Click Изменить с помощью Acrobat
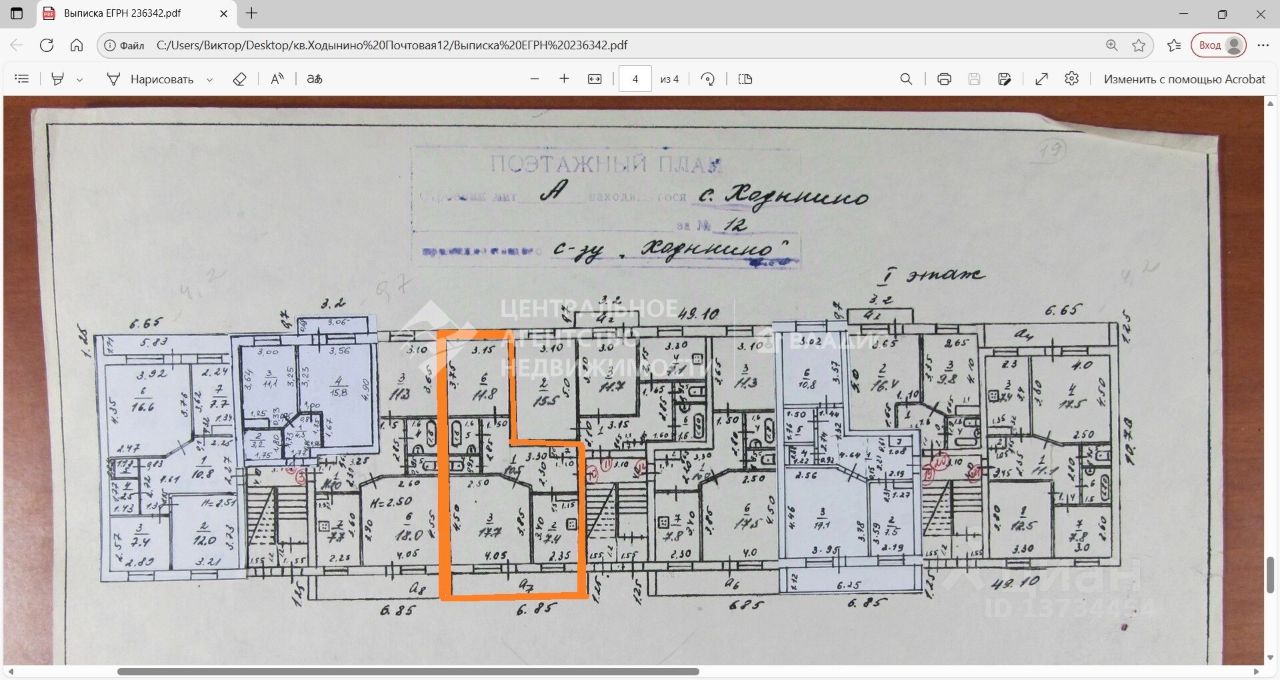Image resolution: width=1280 pixels, height=680 pixels. [1184, 79]
